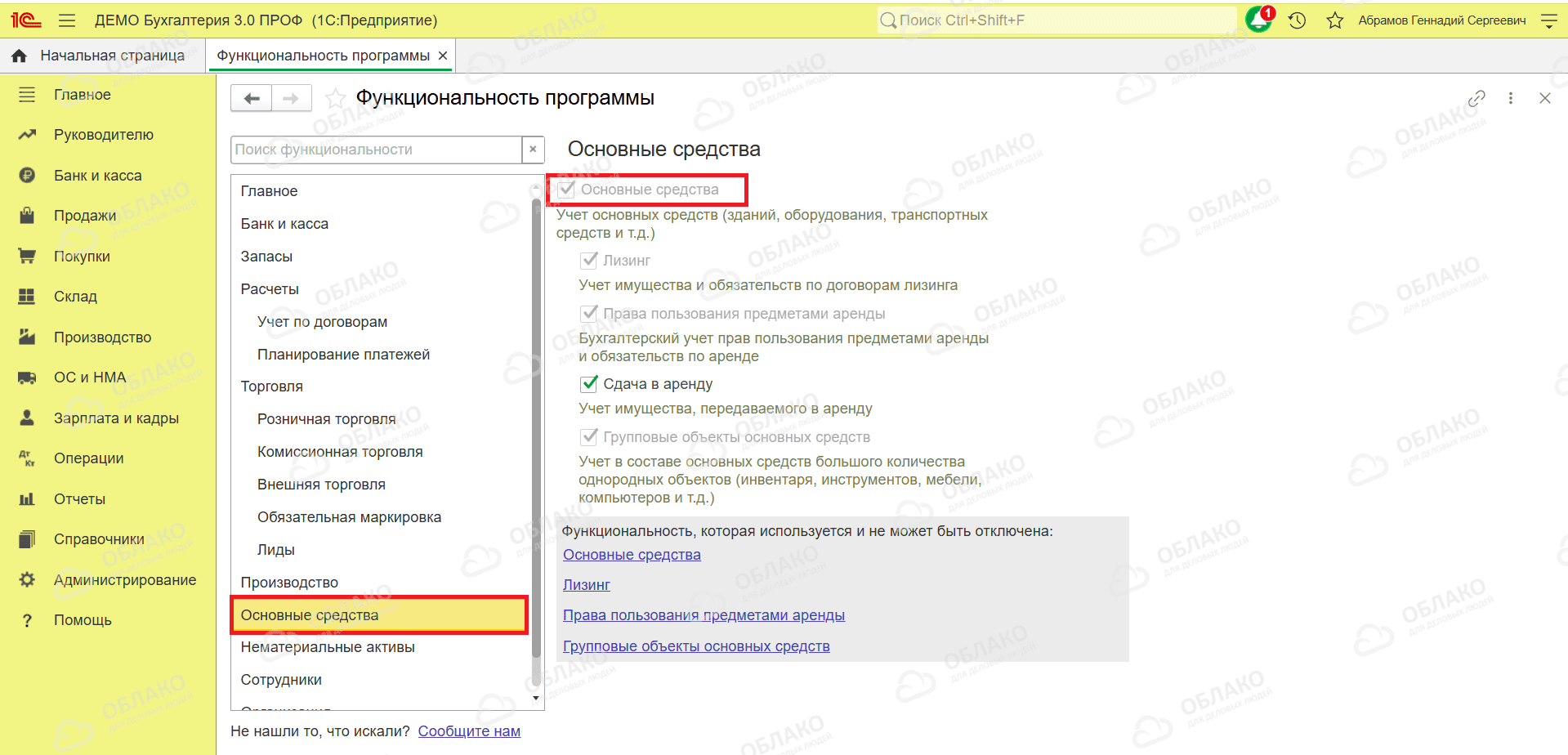This screenshot has height=755, width=1568.
Task: Open the Руководителю section
Action: 104,135
